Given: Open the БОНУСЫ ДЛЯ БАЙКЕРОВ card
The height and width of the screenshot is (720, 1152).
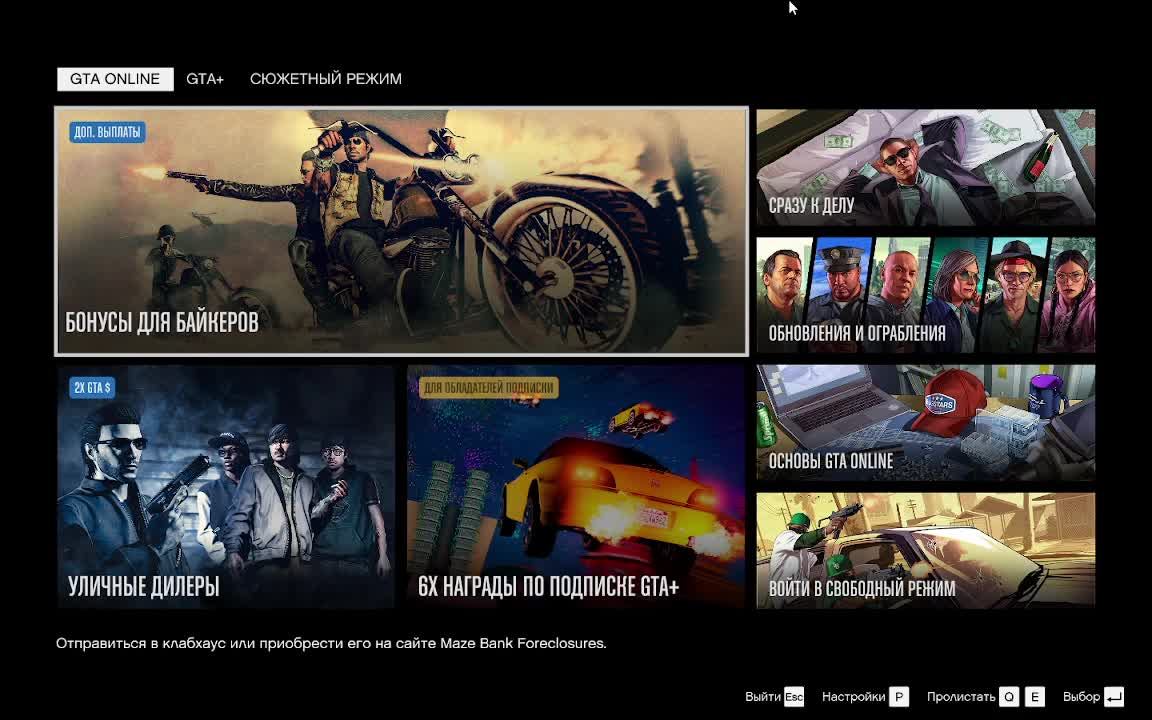Looking at the screenshot, I should click(x=401, y=231).
